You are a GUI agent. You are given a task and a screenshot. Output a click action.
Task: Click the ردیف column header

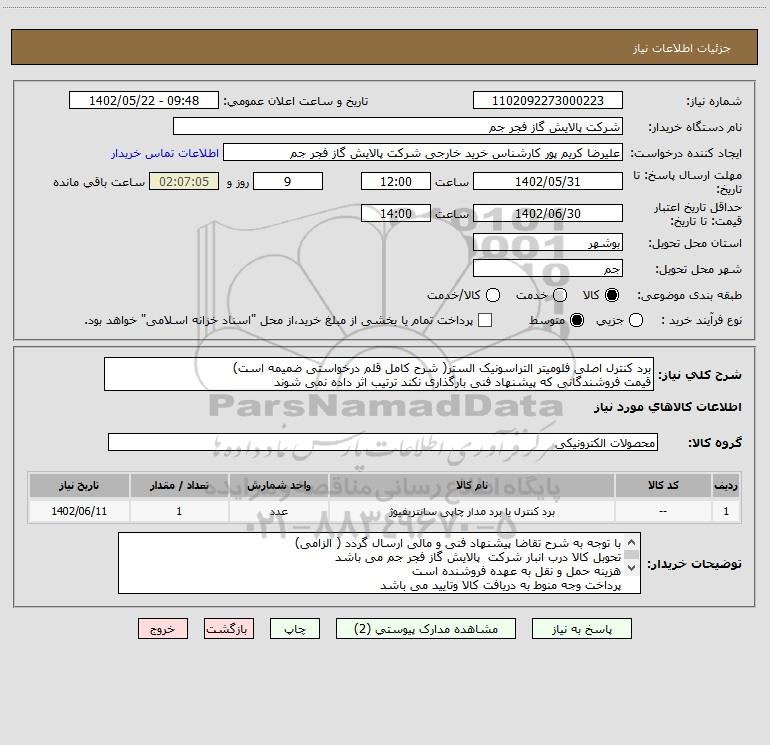point(726,485)
